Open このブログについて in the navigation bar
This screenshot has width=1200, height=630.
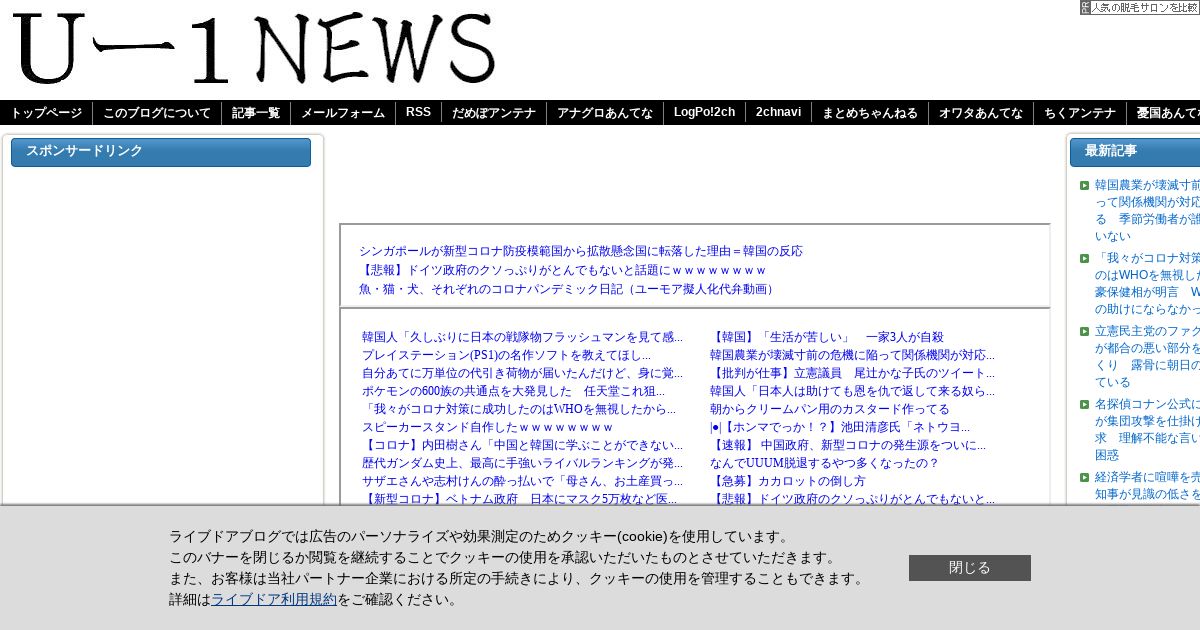click(x=157, y=113)
